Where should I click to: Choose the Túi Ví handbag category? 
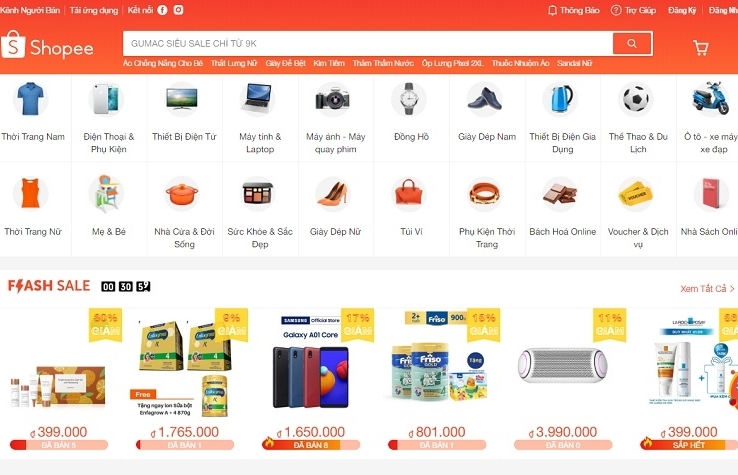pos(411,207)
